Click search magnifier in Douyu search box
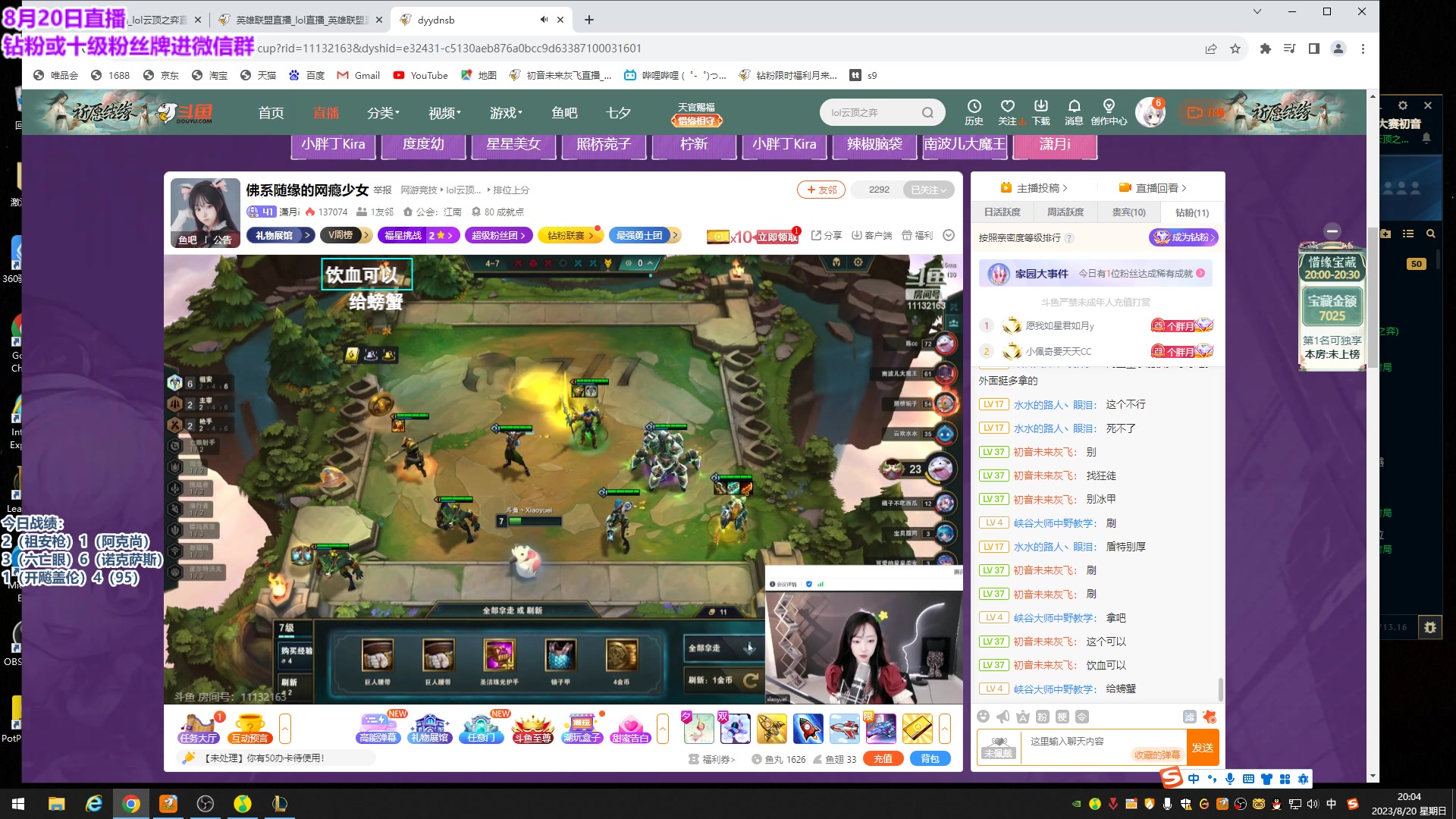The height and width of the screenshot is (819, 1456). click(x=927, y=113)
